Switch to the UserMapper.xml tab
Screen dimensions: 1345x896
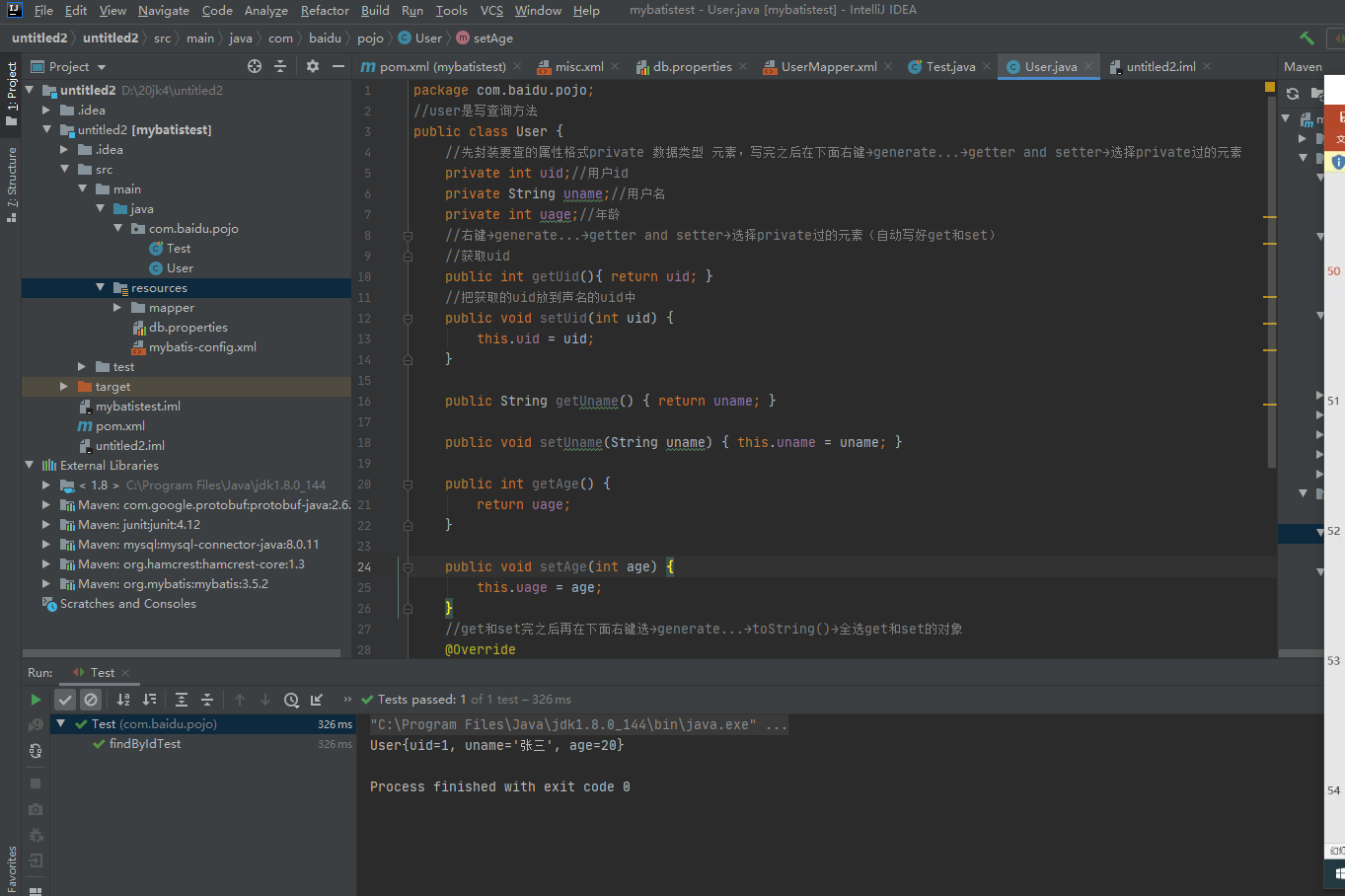828,67
